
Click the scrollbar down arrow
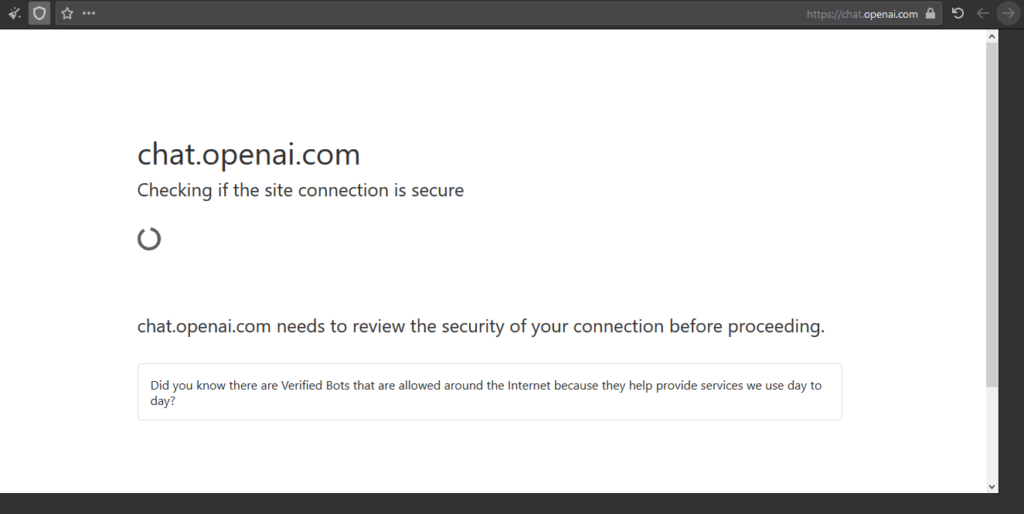click(x=992, y=487)
